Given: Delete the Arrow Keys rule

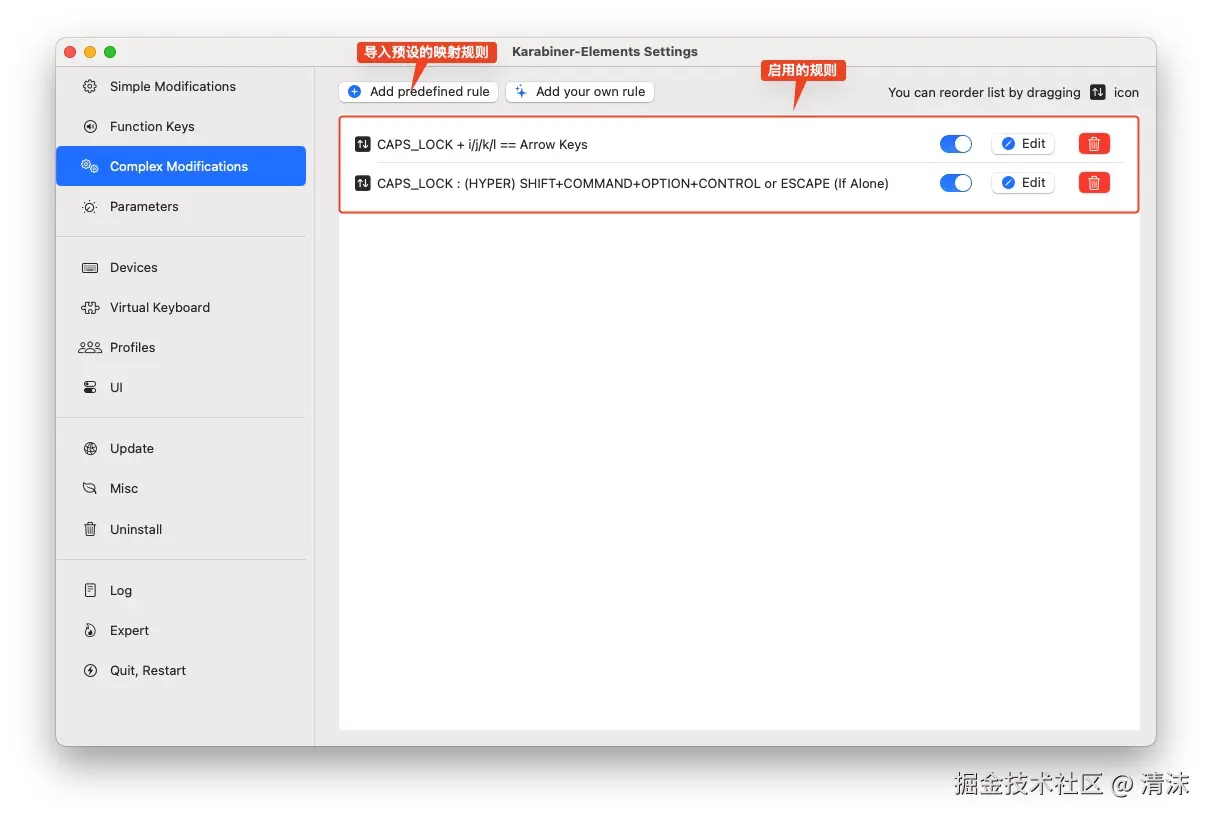Looking at the screenshot, I should [x=1094, y=144].
